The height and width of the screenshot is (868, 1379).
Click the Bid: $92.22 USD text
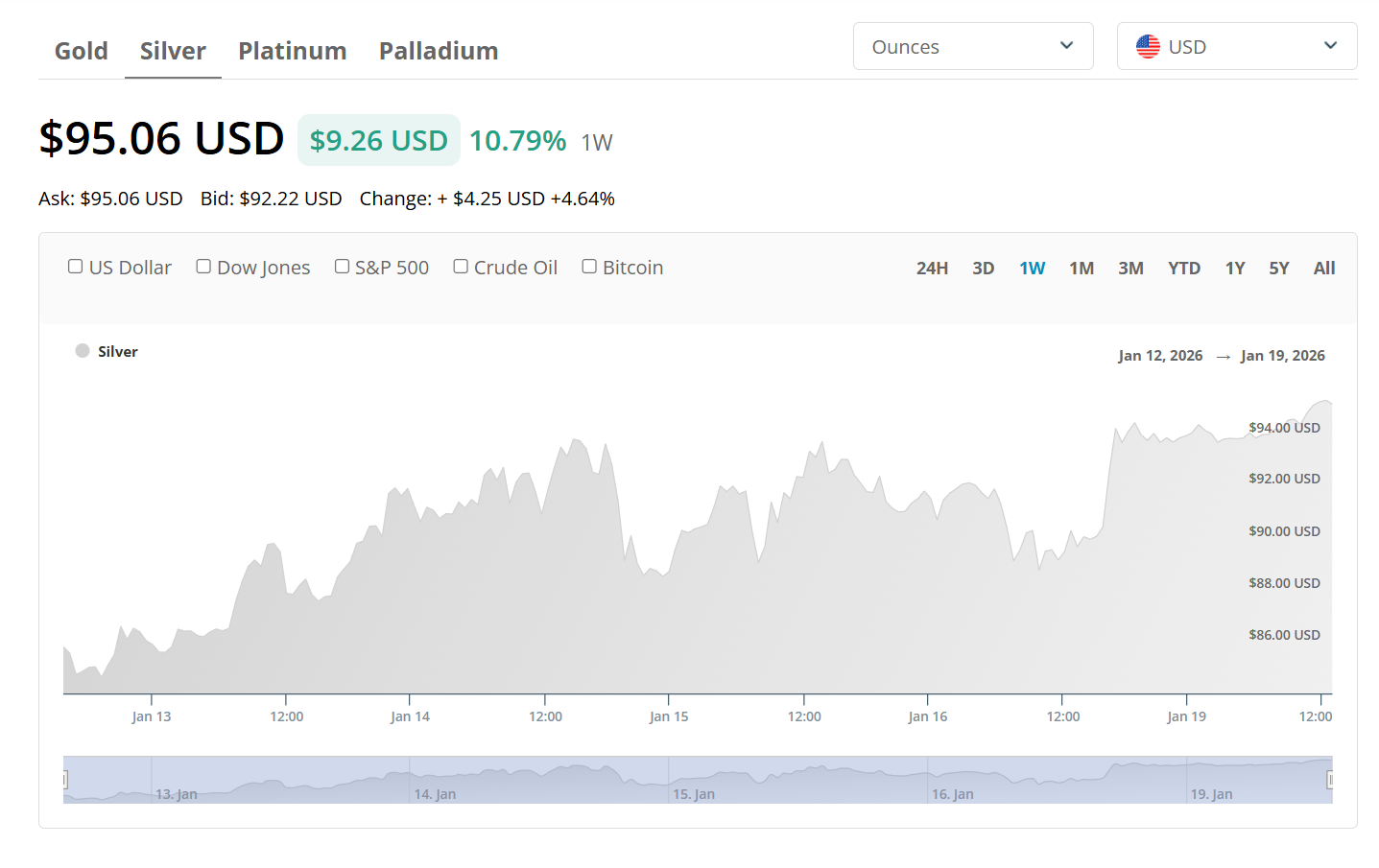pyautogui.click(x=272, y=199)
